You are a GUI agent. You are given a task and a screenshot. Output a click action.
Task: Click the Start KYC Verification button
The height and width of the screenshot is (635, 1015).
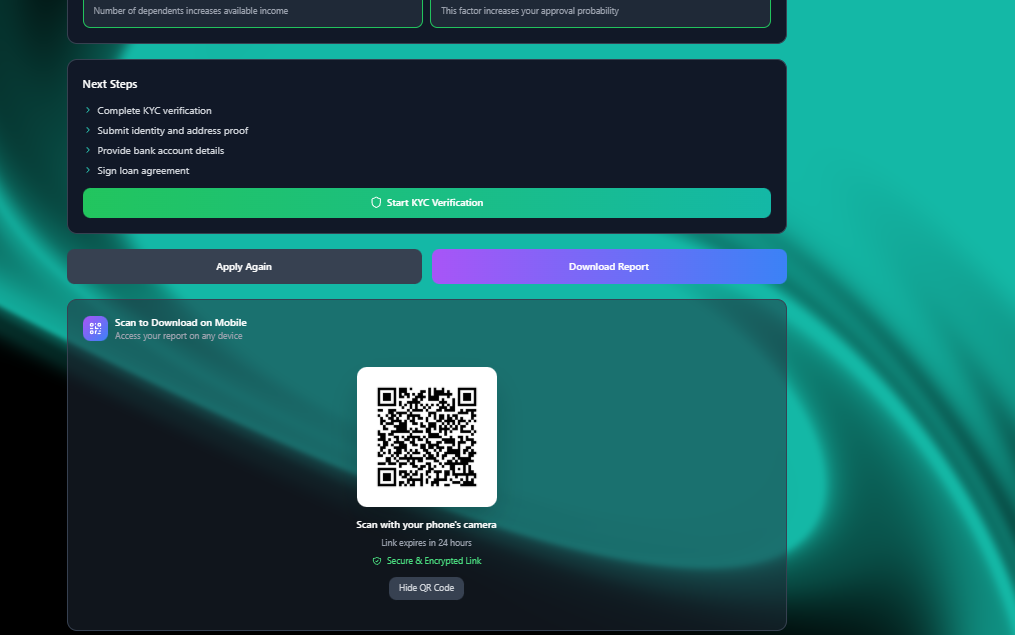(x=427, y=203)
